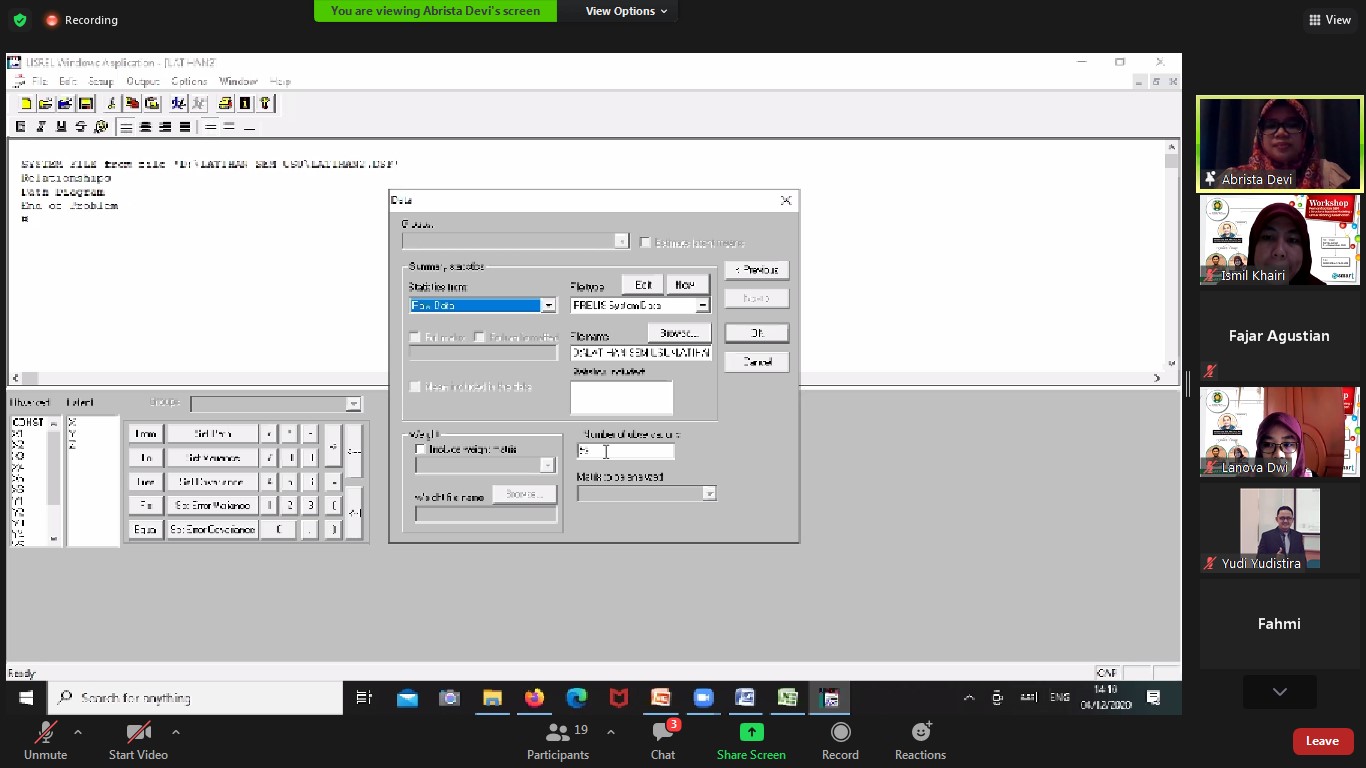Open the Matrix to be analyzed dropdown

(x=709, y=493)
